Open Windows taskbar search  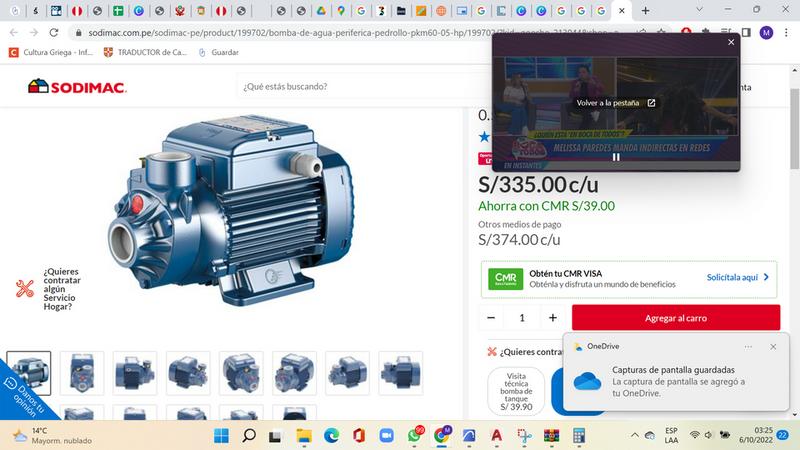tap(248, 436)
